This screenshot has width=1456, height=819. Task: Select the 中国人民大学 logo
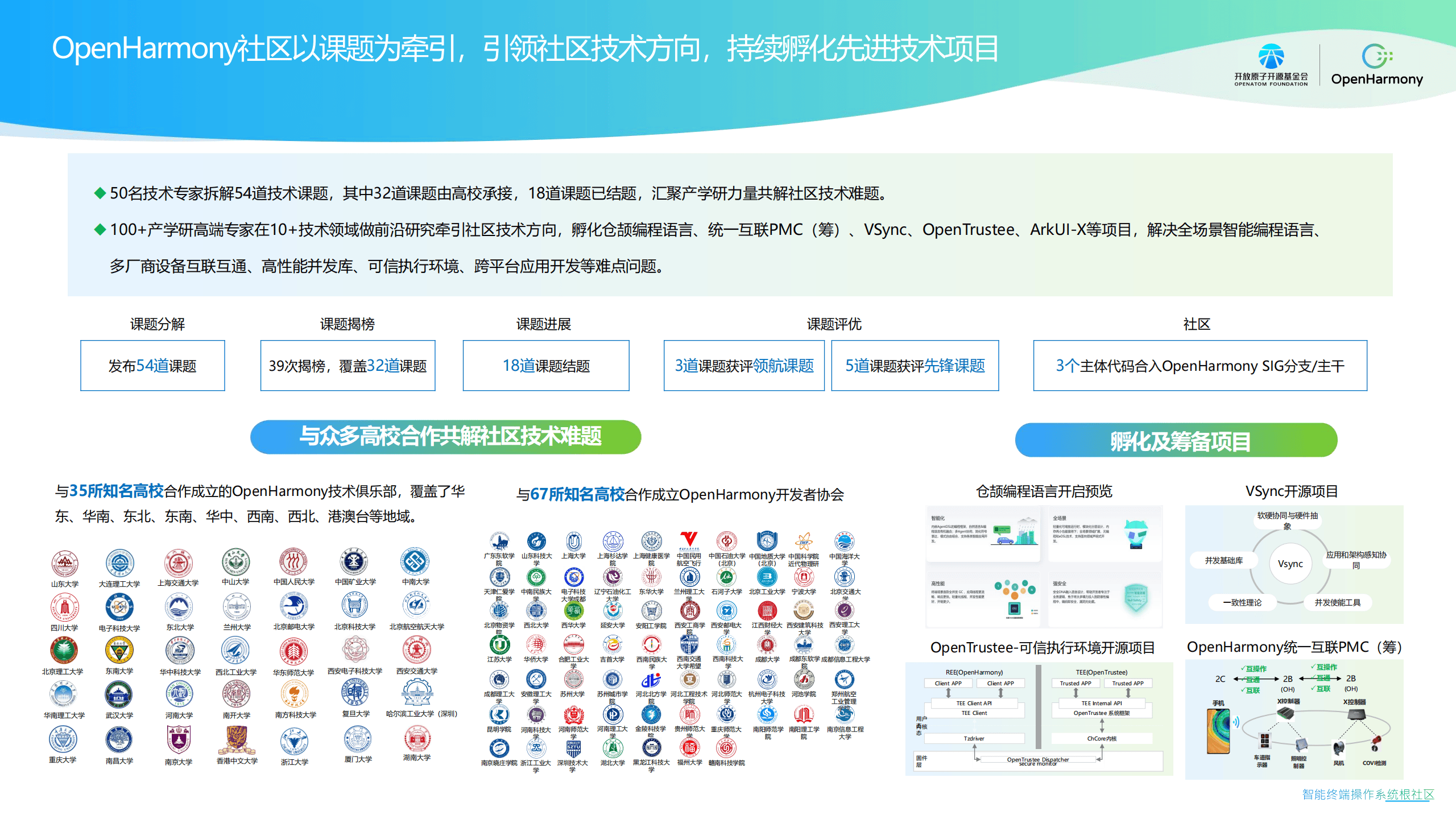(x=293, y=562)
